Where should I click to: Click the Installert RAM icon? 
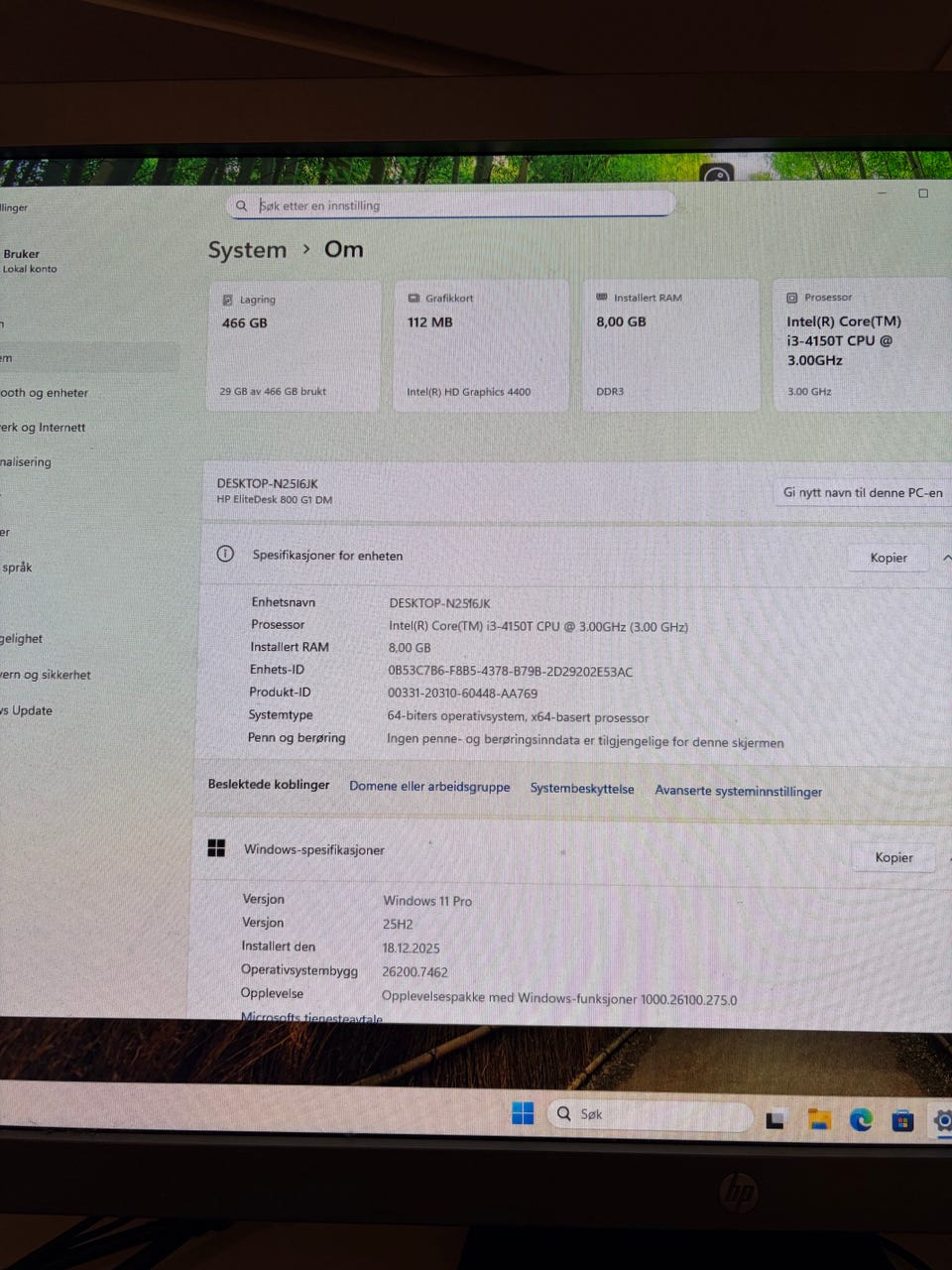pyautogui.click(x=601, y=297)
